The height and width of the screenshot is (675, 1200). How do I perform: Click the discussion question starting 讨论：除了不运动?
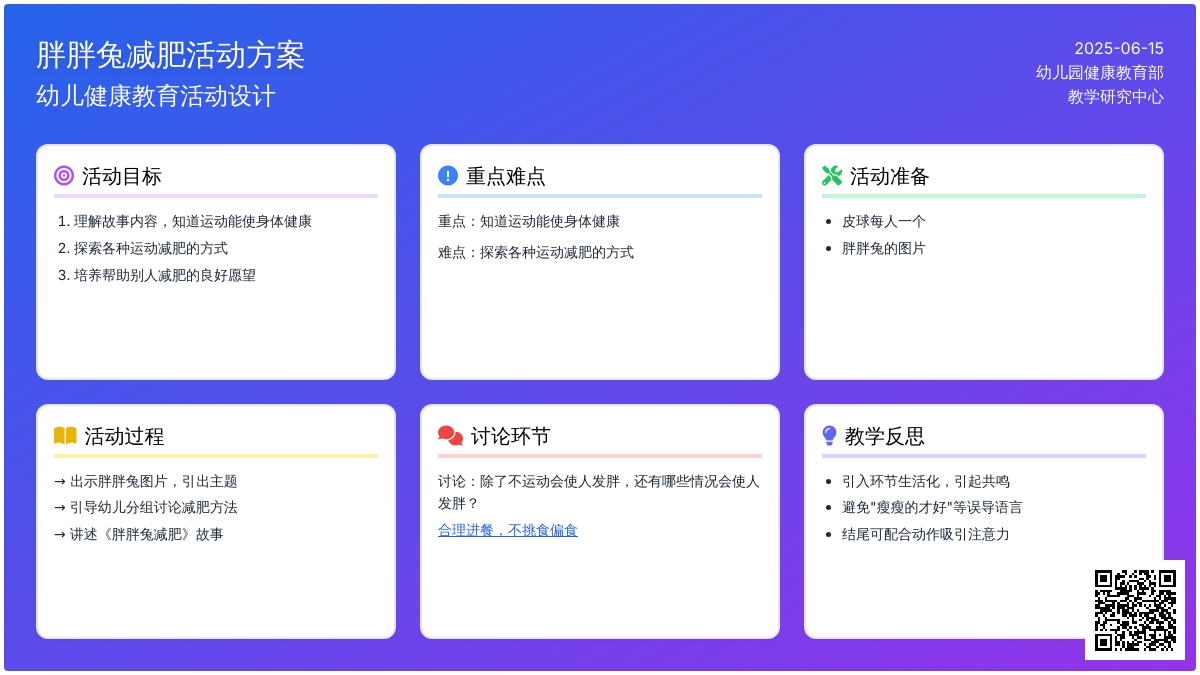click(x=599, y=492)
